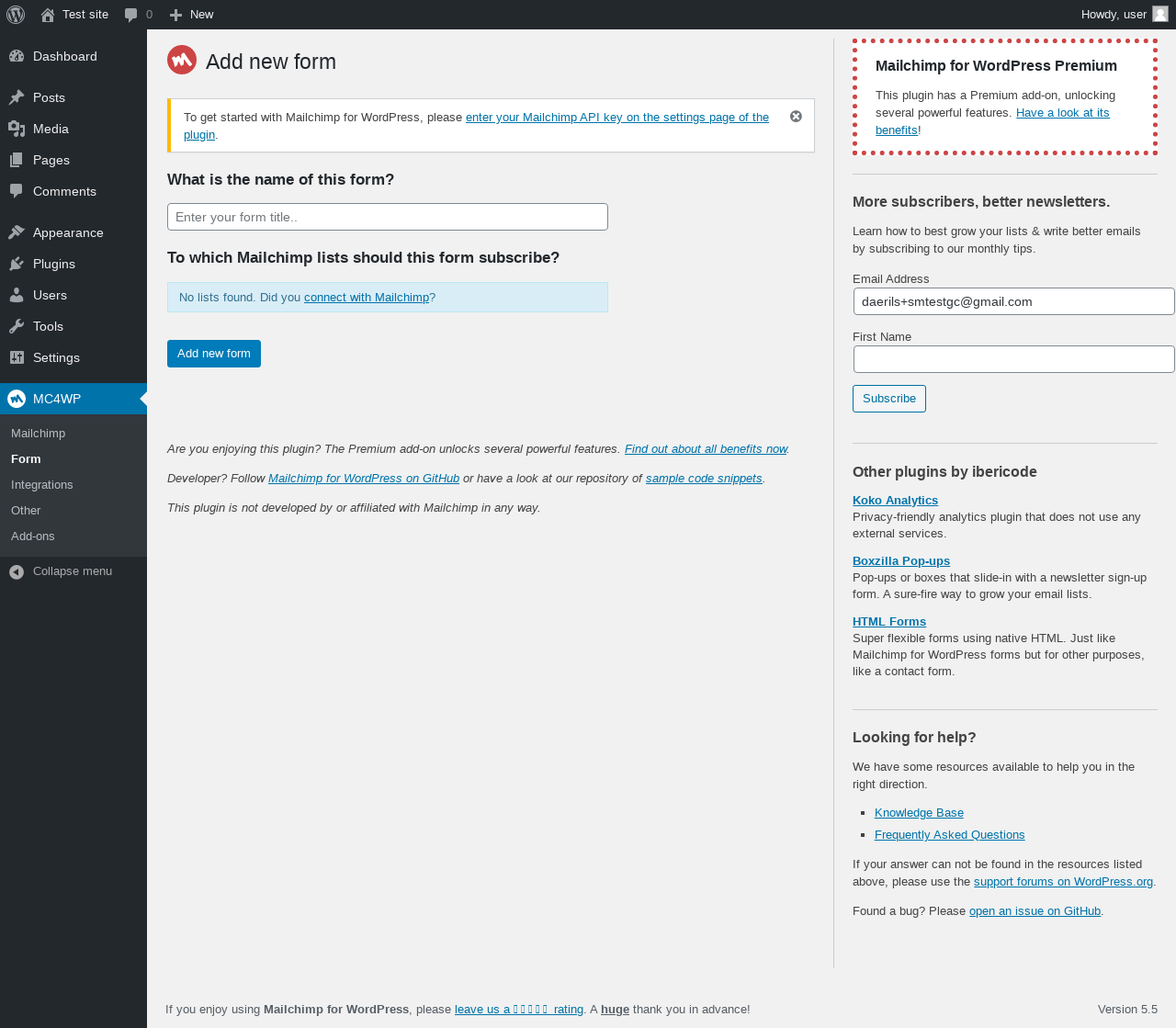Click the leave us a rating link

click(x=519, y=1010)
